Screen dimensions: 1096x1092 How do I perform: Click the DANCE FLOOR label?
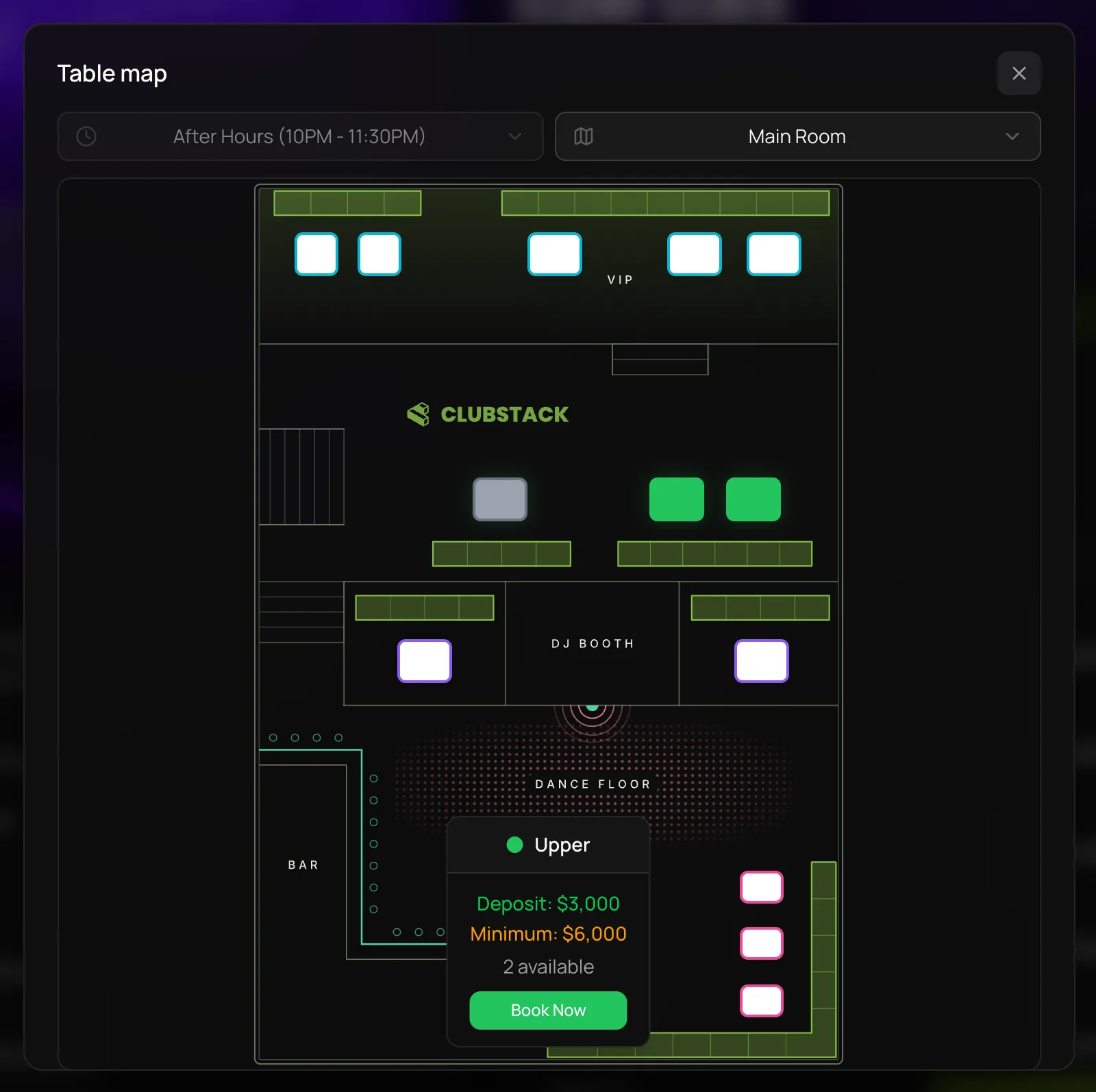[x=593, y=784]
